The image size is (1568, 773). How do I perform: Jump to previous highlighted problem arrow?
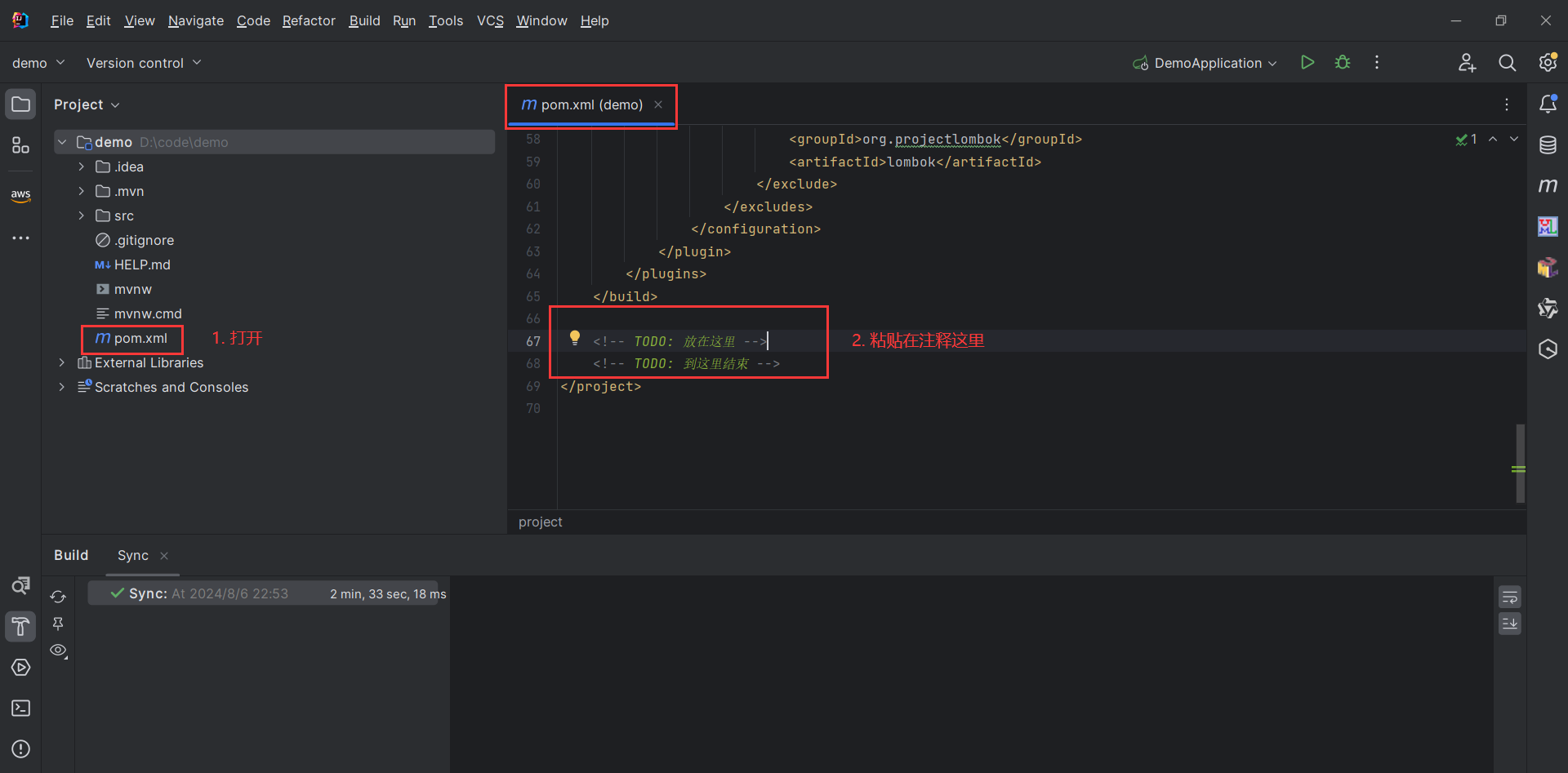tap(1493, 139)
